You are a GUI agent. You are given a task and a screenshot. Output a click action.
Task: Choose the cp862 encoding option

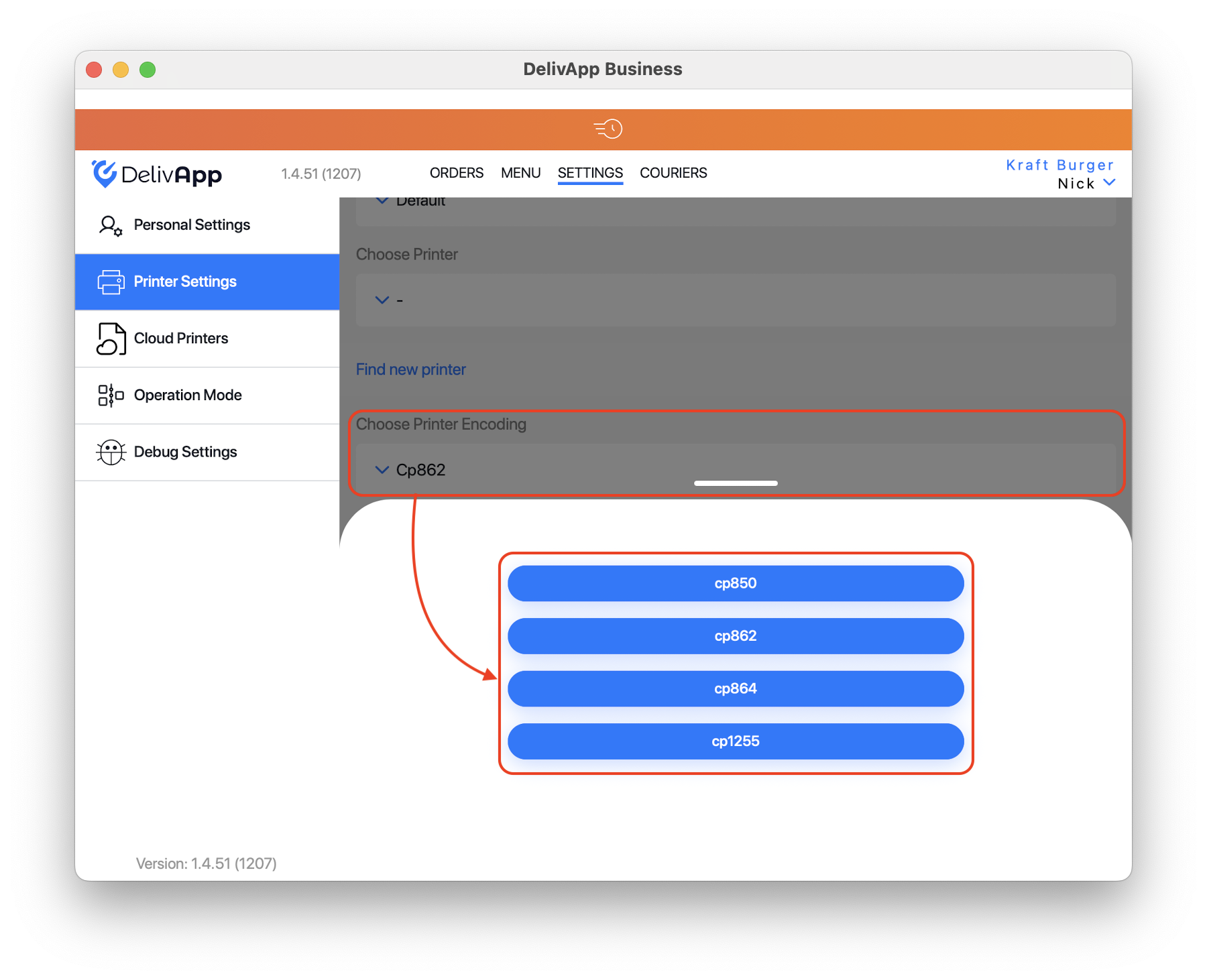coord(736,636)
